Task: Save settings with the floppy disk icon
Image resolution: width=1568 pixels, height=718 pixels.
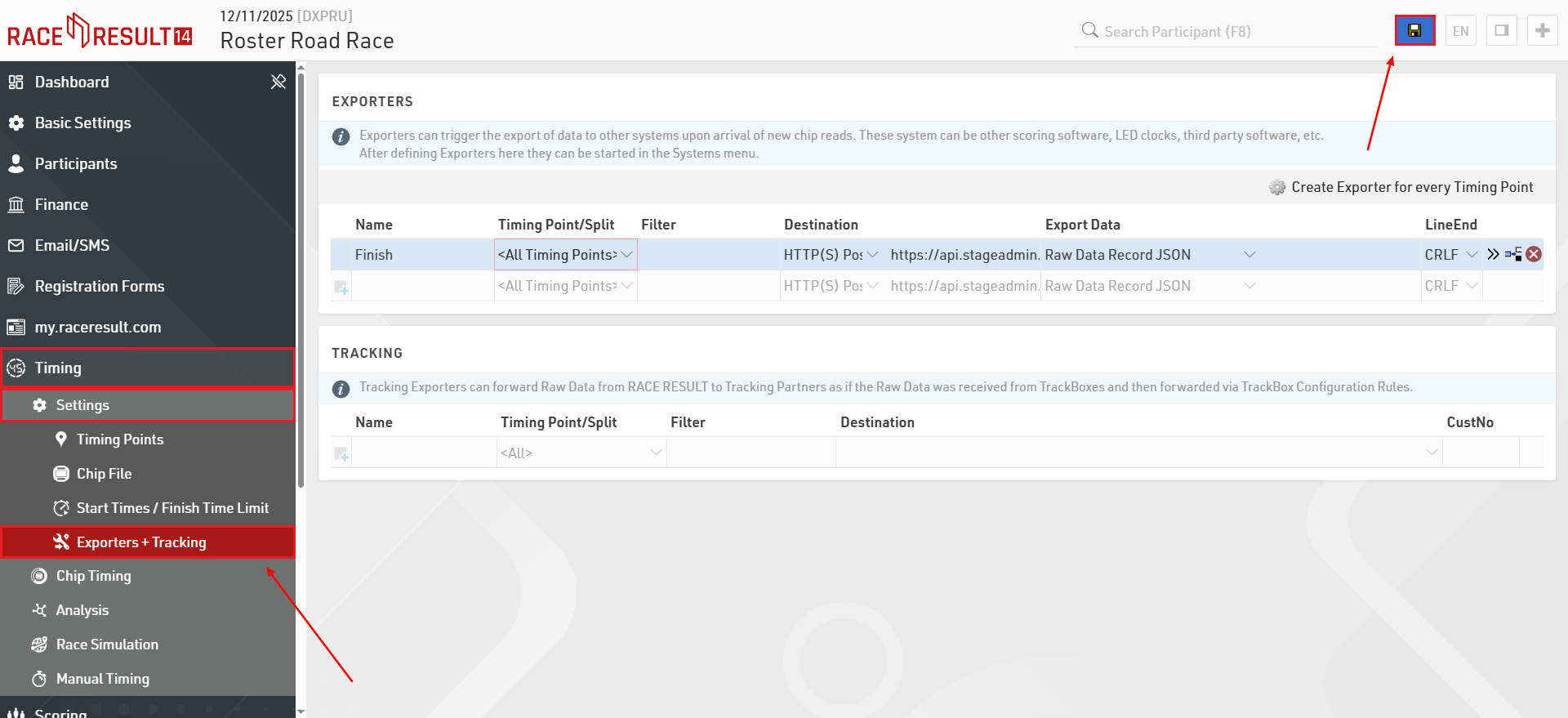Action: 1414,31
